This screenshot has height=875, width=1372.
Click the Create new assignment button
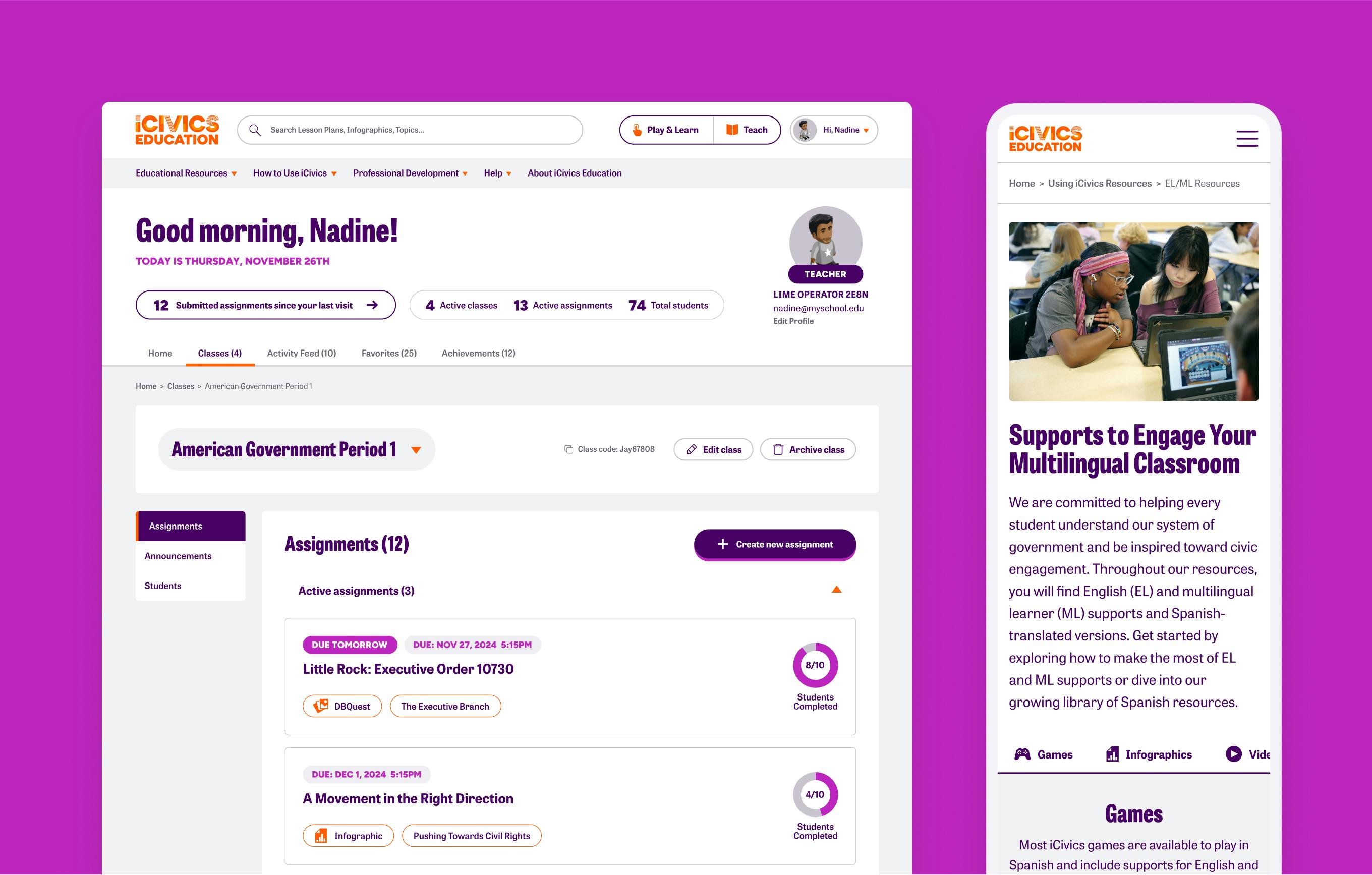775,544
